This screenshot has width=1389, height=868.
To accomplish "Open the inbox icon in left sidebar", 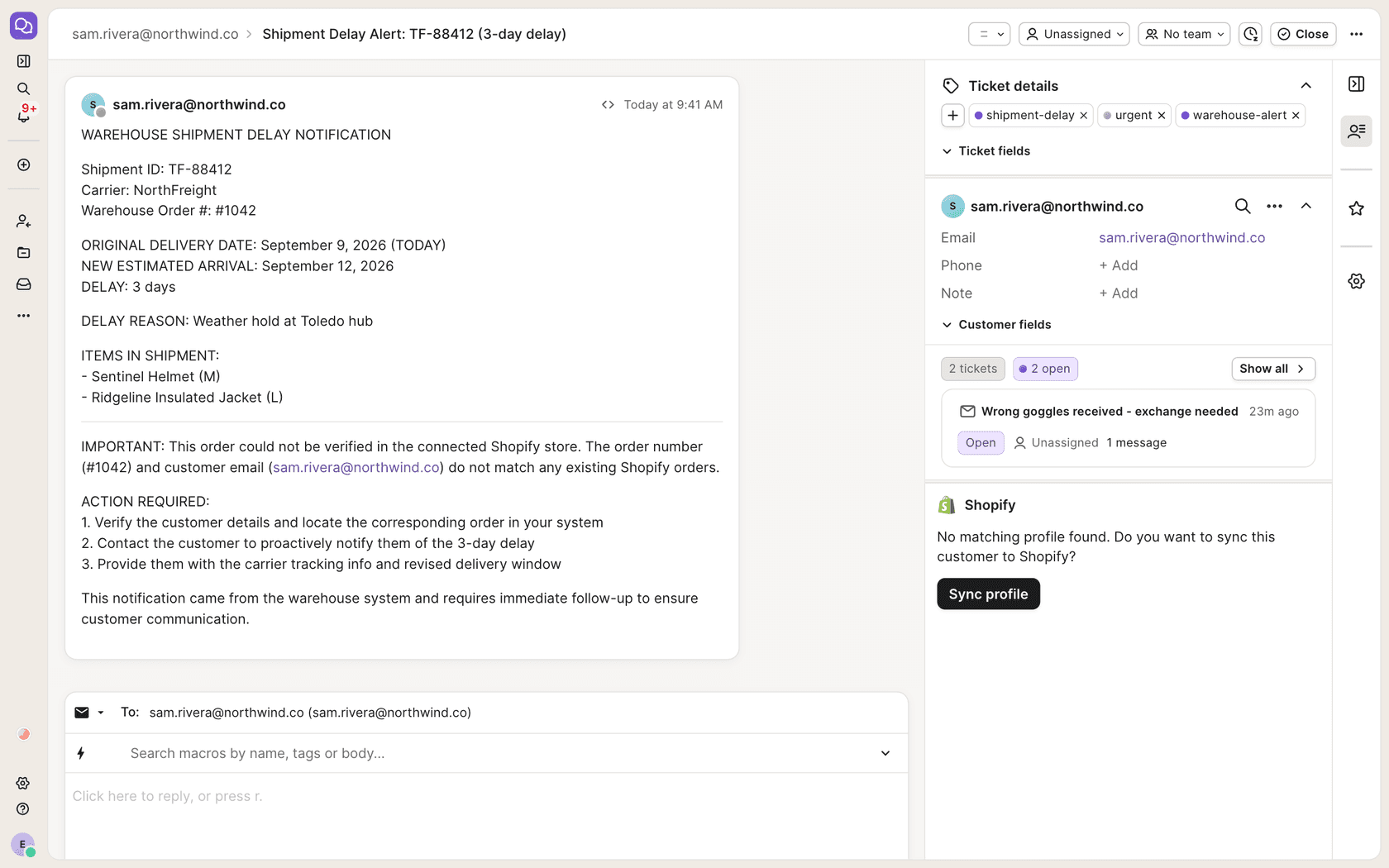I will [x=24, y=284].
